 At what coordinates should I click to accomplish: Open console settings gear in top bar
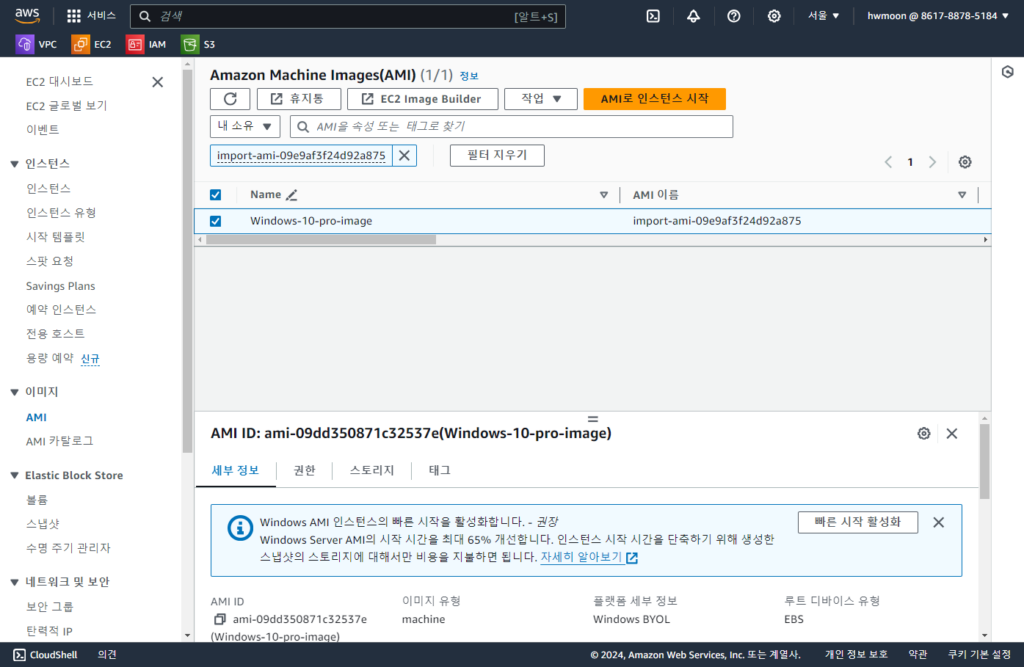[774, 16]
